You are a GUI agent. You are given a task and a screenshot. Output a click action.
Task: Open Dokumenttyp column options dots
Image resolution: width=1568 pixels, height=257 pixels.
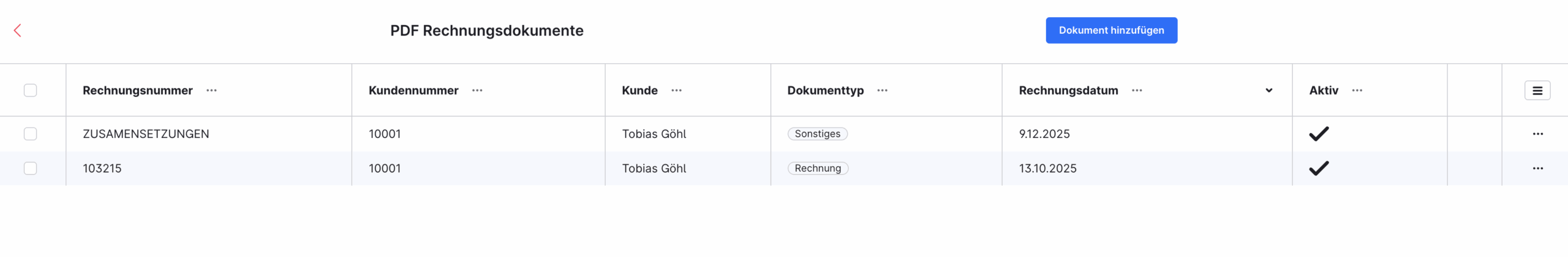pos(882,91)
